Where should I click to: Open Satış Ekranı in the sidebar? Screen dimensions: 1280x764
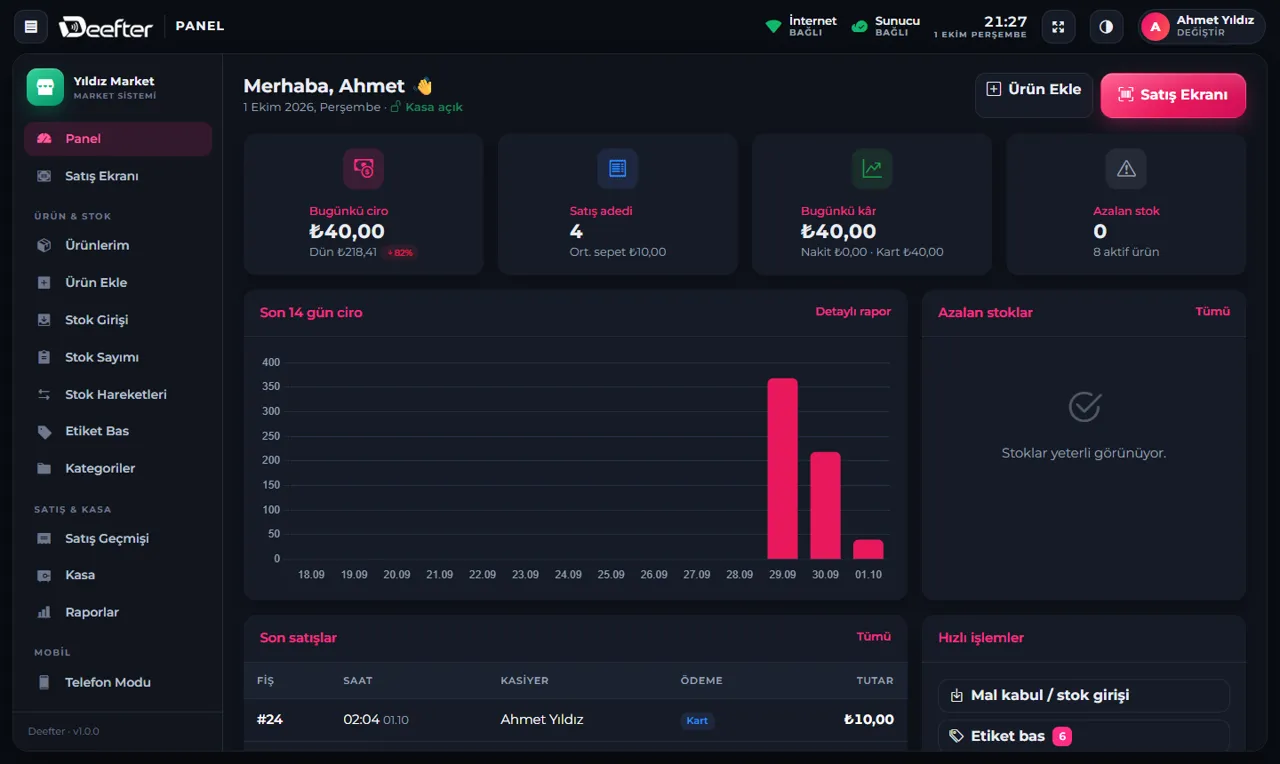(118, 176)
